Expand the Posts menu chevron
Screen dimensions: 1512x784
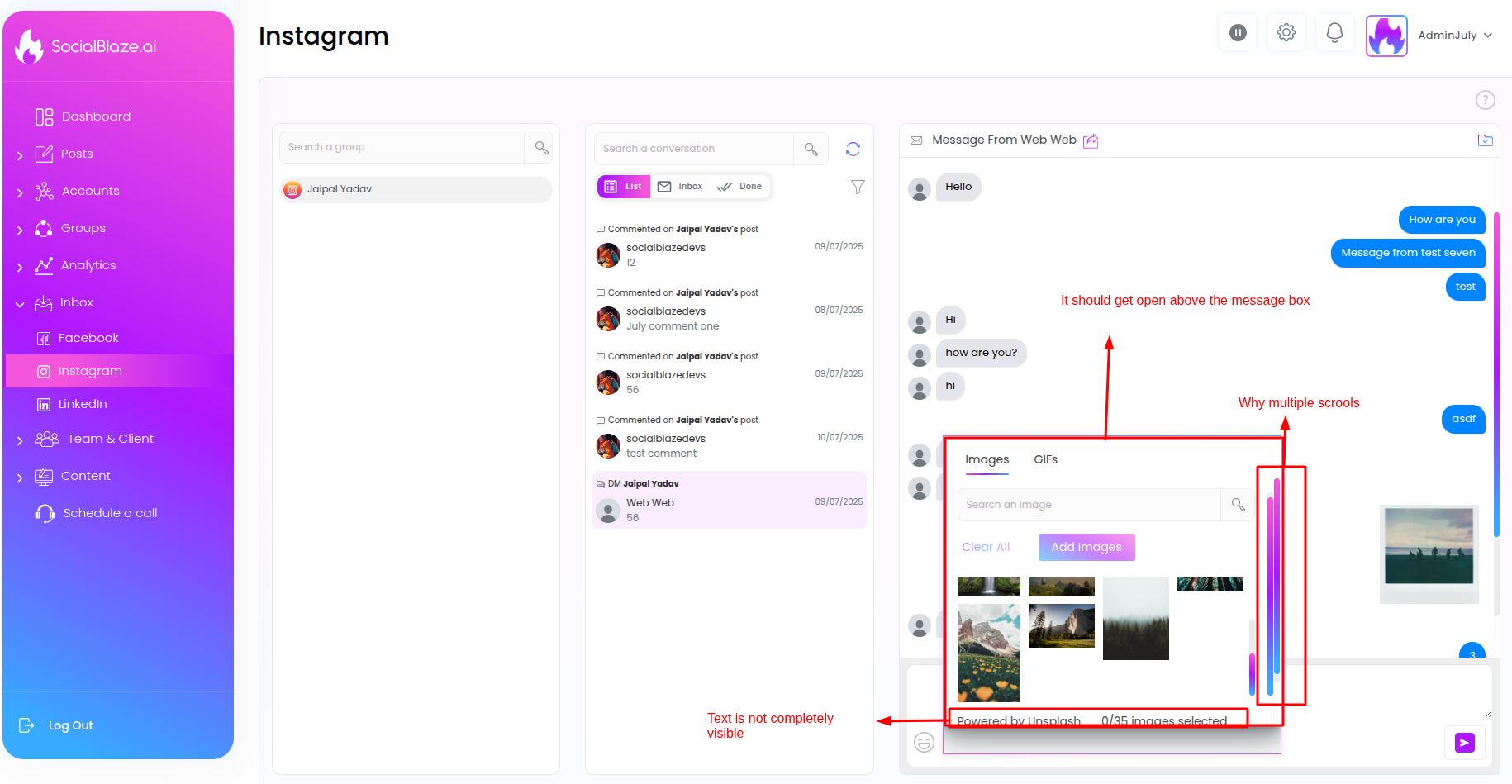[x=20, y=154]
